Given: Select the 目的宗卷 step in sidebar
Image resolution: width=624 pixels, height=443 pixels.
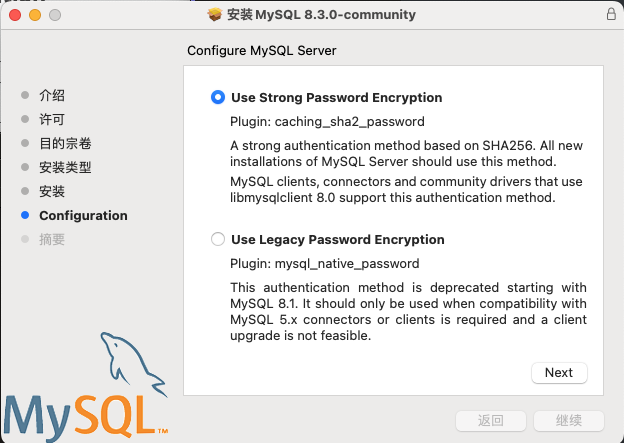Looking at the screenshot, I should [65, 143].
